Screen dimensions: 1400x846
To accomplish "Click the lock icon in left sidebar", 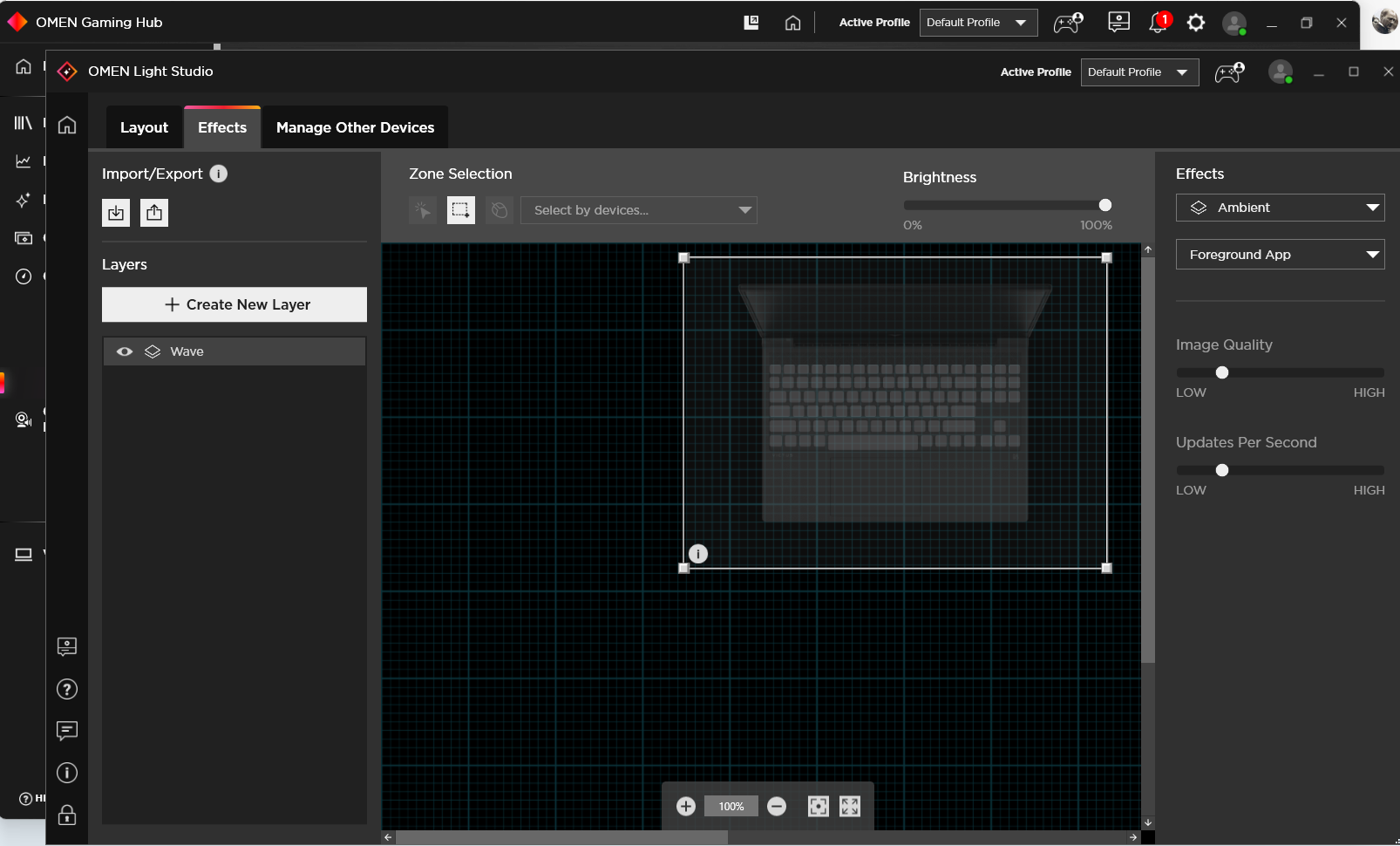I will 67,815.
